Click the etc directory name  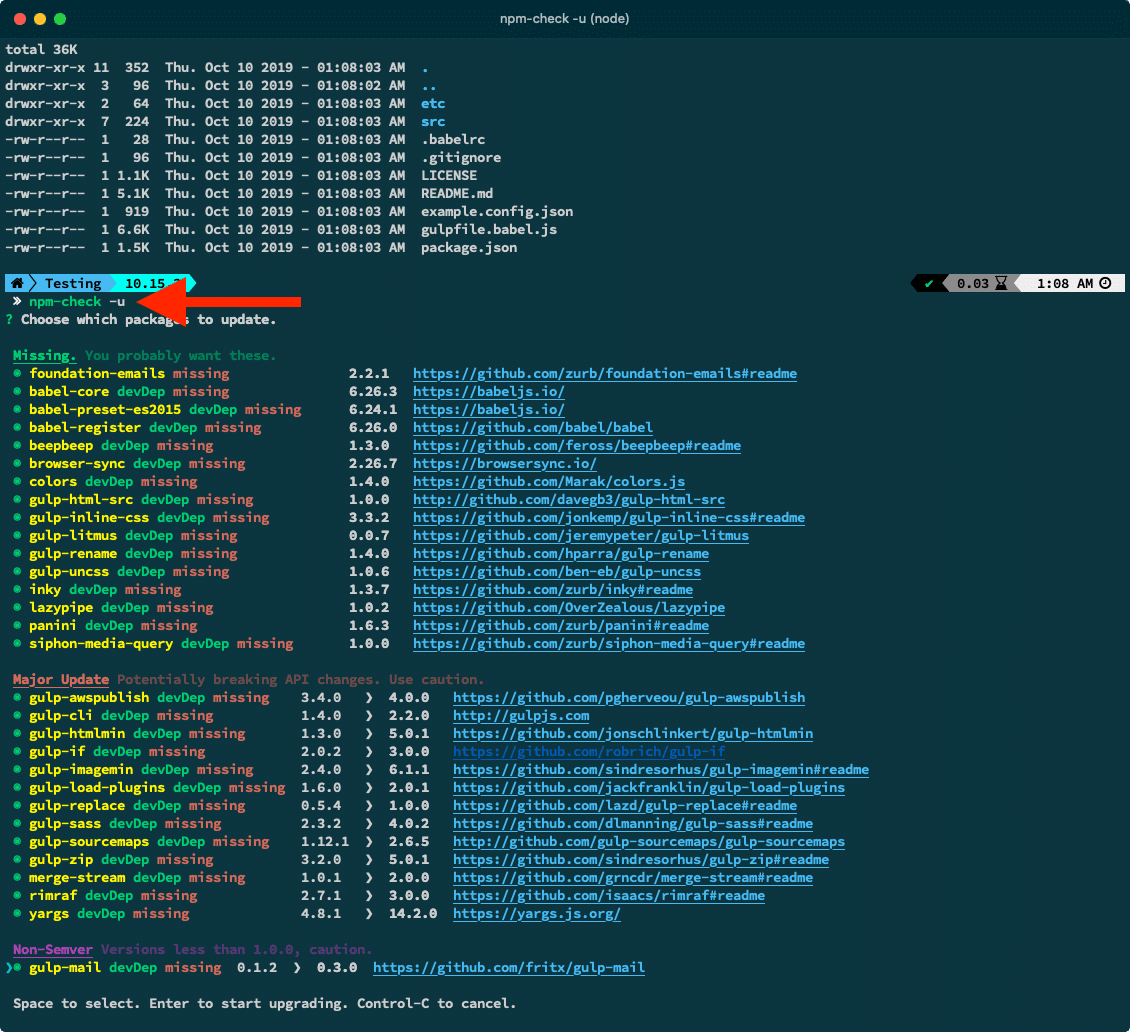click(433, 103)
